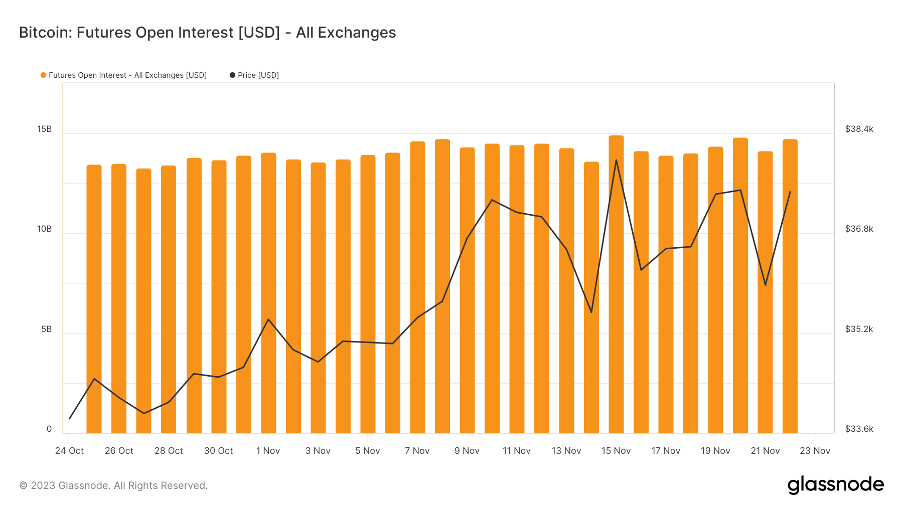This screenshot has height=508, width=904.
Task: Click the $38.4k right axis label
Action: pos(859,130)
